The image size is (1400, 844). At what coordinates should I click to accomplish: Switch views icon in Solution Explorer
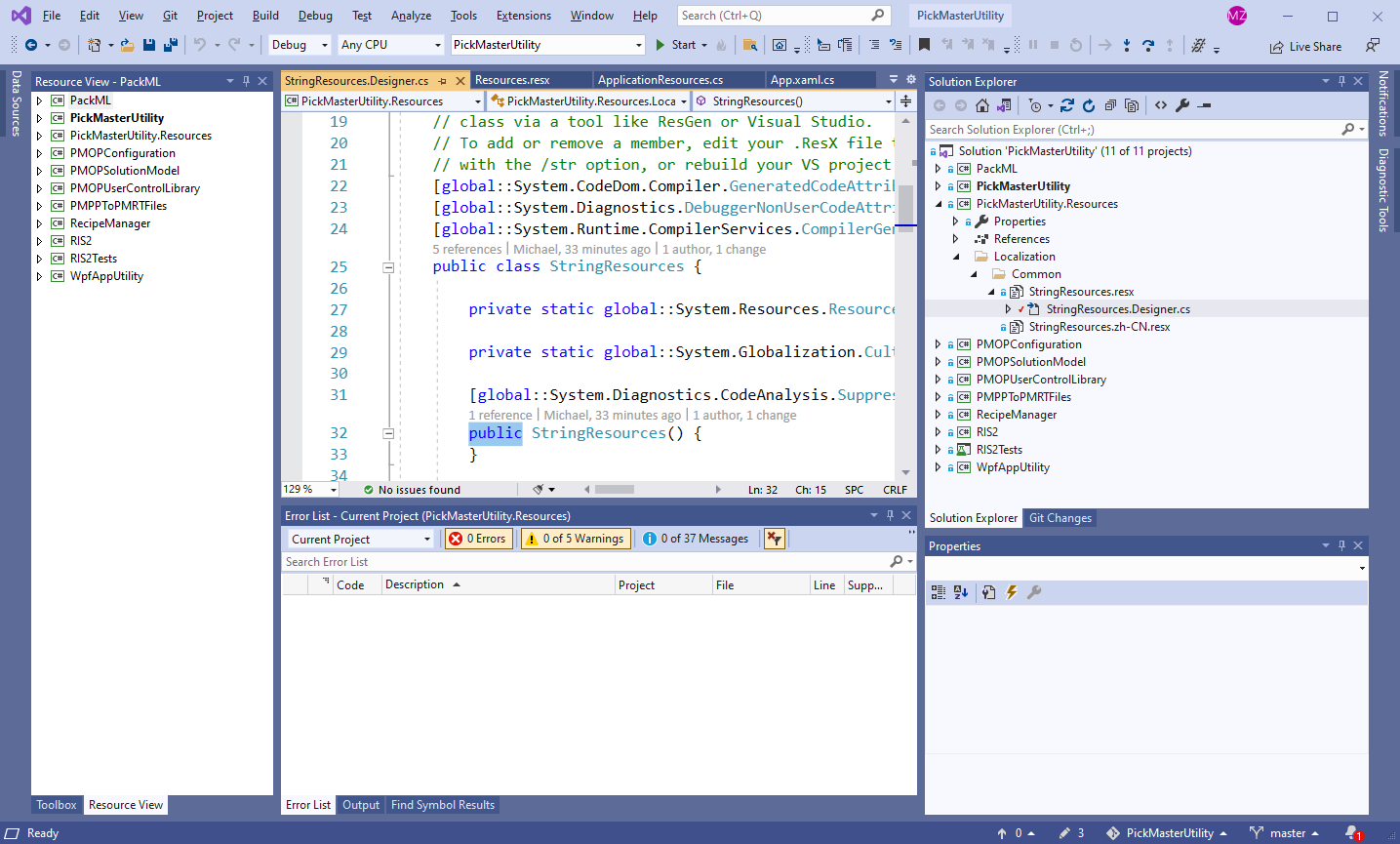tap(1004, 105)
